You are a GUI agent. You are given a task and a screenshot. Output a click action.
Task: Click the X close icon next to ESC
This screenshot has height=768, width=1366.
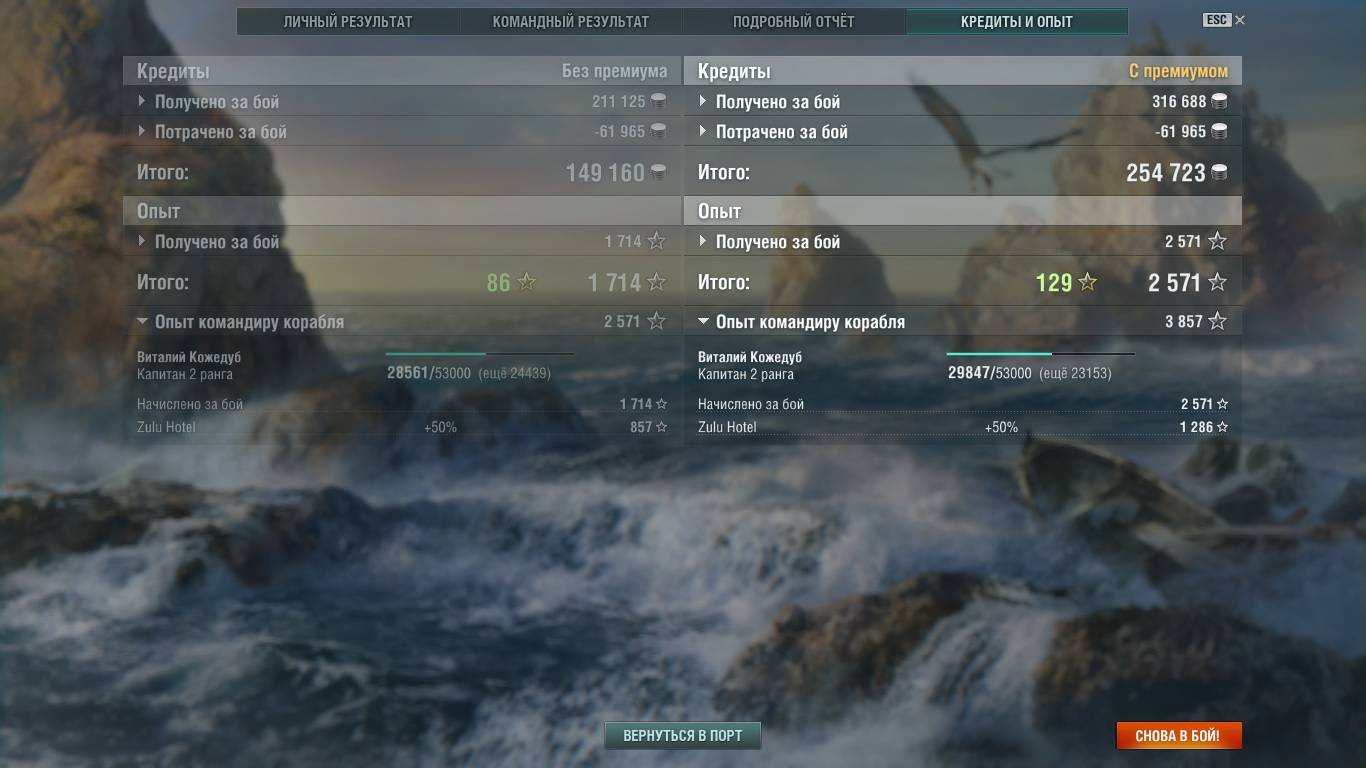click(1240, 20)
